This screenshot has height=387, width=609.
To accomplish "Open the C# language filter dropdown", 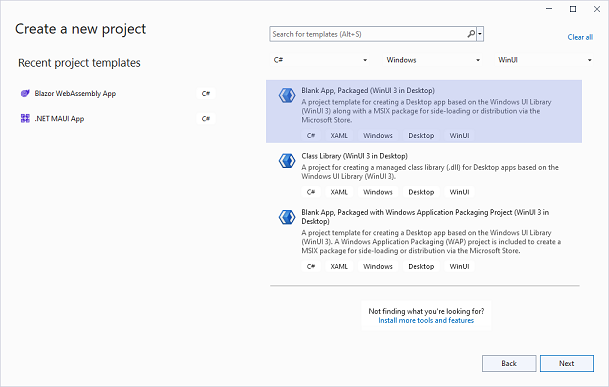I will tap(320, 60).
